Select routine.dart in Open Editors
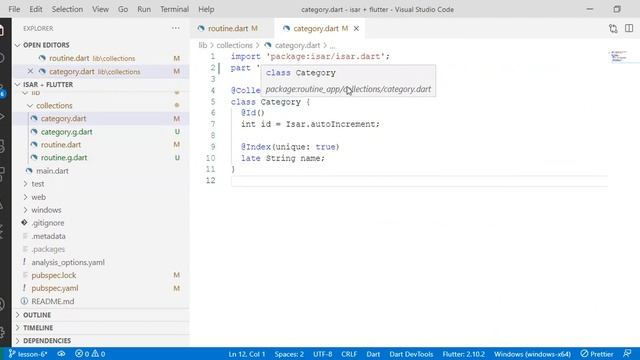Image resolution: width=640 pixels, height=360 pixels. tap(101, 58)
